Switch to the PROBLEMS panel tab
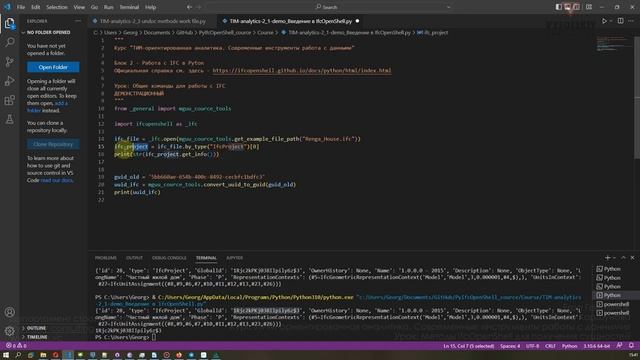This screenshot has width=640, height=360. pos(106,258)
